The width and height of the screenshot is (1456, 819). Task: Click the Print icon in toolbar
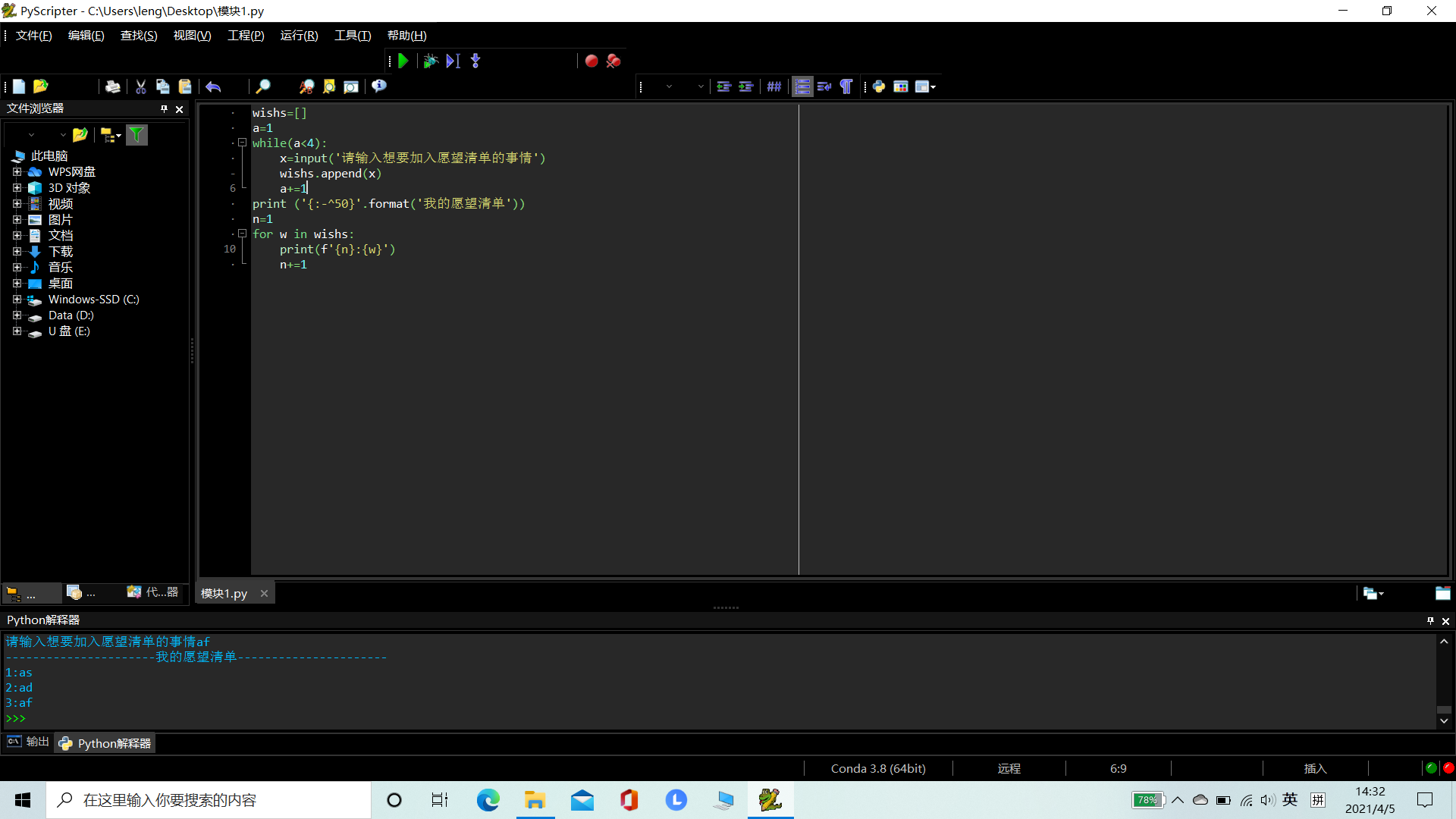112,87
